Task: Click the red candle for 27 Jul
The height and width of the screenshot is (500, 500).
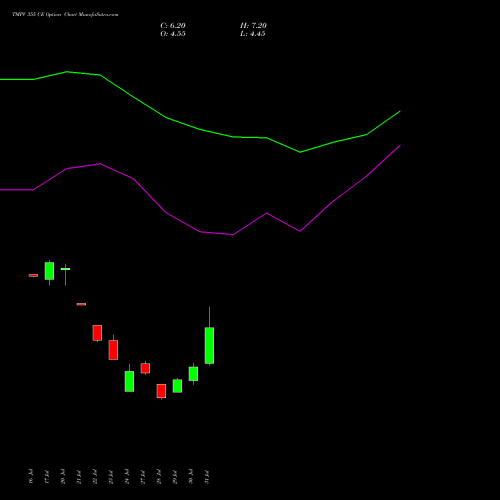Action: (x=145, y=368)
